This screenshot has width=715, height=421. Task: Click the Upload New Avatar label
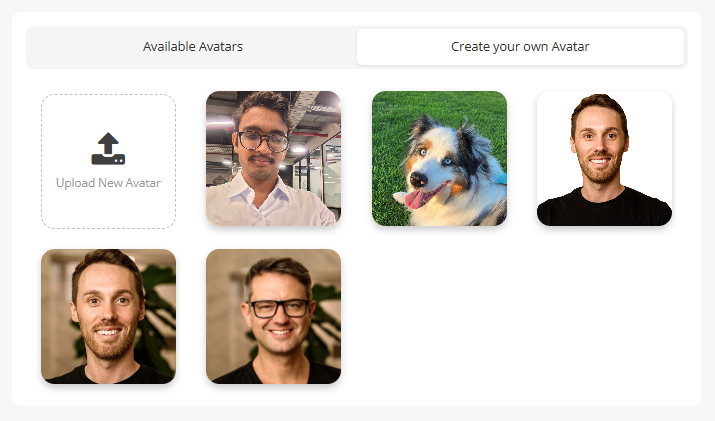click(108, 183)
